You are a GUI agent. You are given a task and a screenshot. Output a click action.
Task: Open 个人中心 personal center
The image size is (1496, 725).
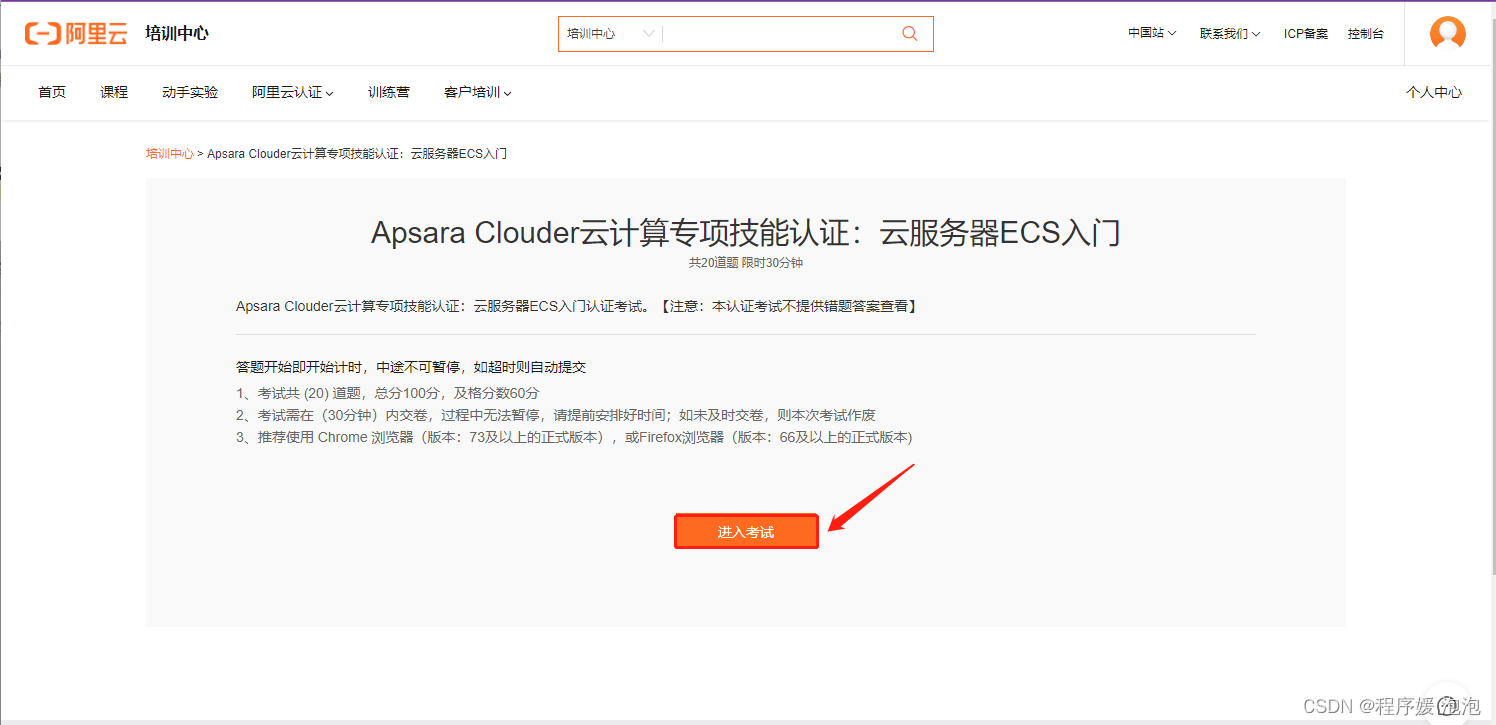pos(1434,92)
